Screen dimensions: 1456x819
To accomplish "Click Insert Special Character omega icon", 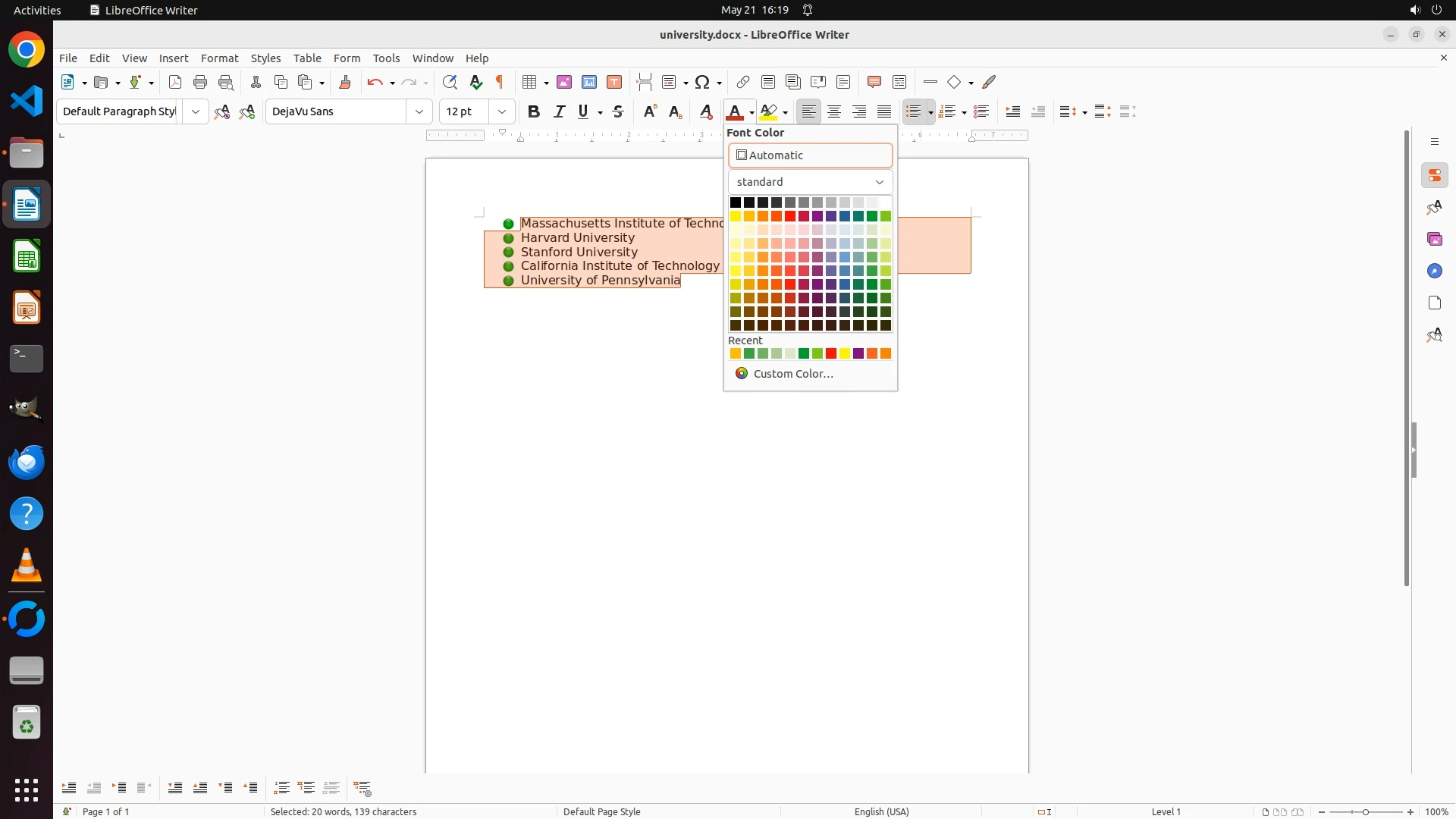I will point(702,83).
